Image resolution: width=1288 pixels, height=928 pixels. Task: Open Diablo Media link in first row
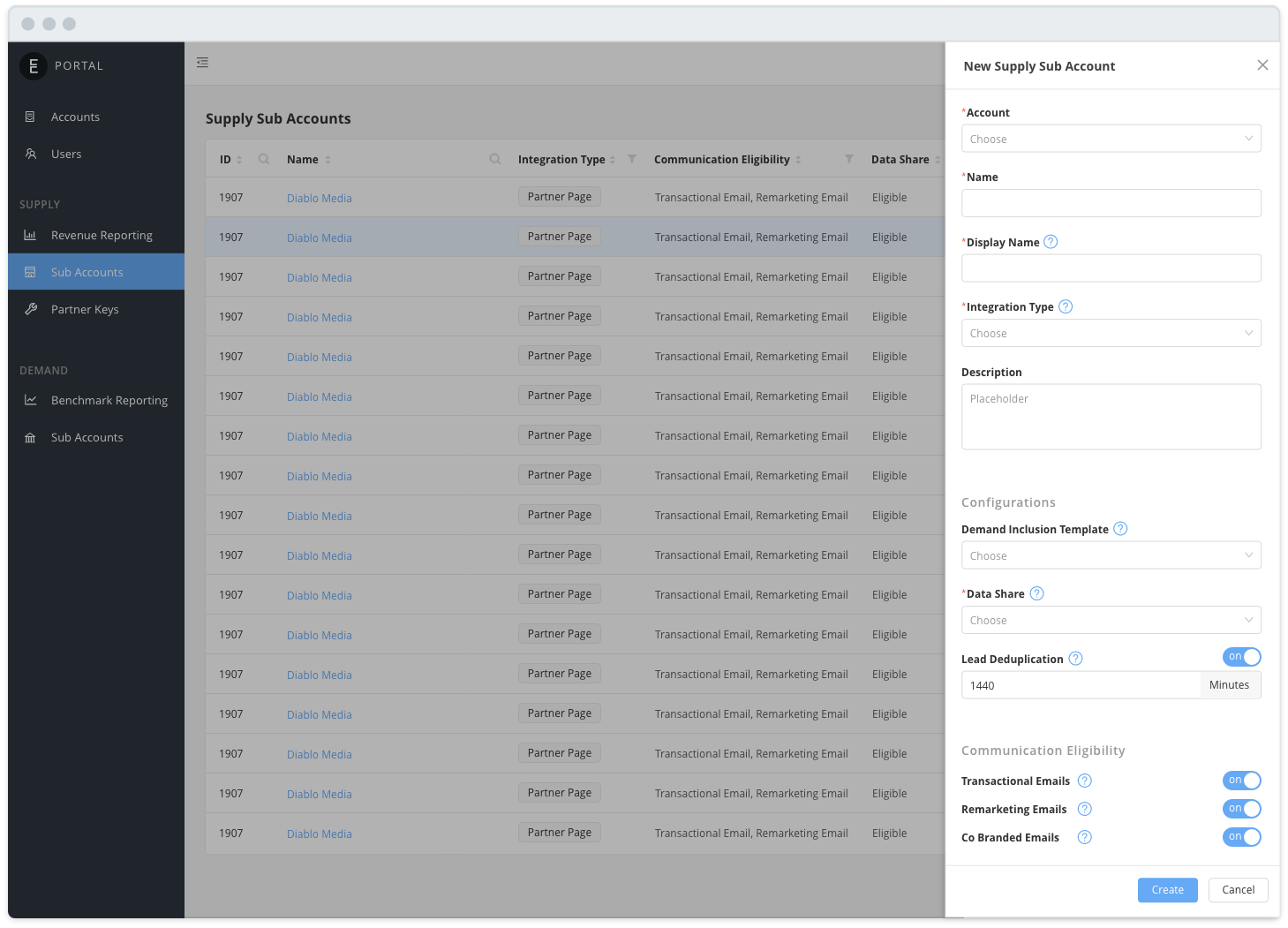[319, 198]
